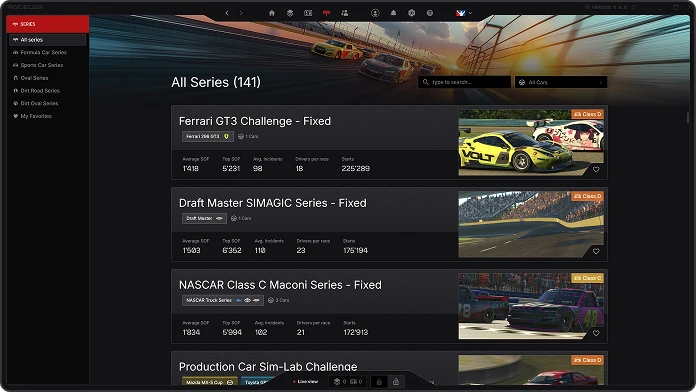Favorite the NASCAR Class C Maconi Series

pyautogui.click(x=596, y=333)
